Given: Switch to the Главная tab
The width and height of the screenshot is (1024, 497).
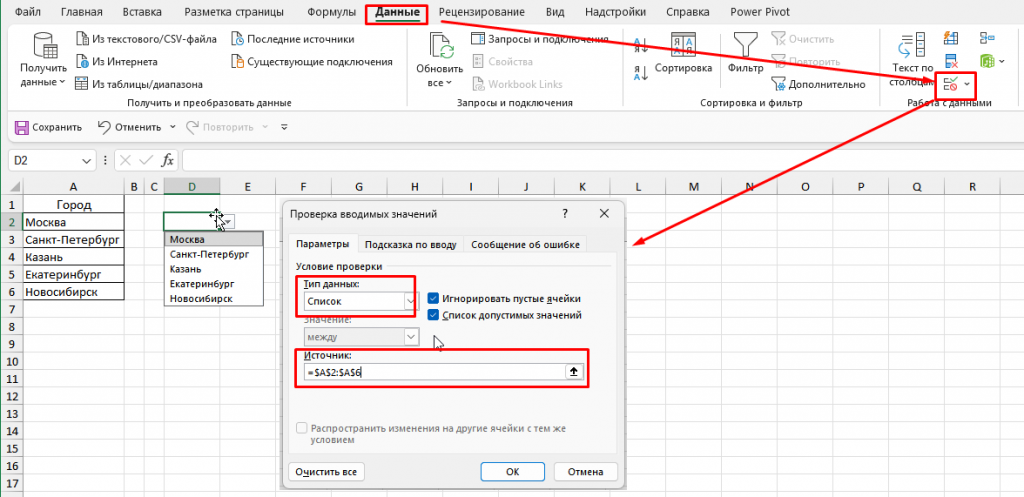Looking at the screenshot, I should point(82,12).
